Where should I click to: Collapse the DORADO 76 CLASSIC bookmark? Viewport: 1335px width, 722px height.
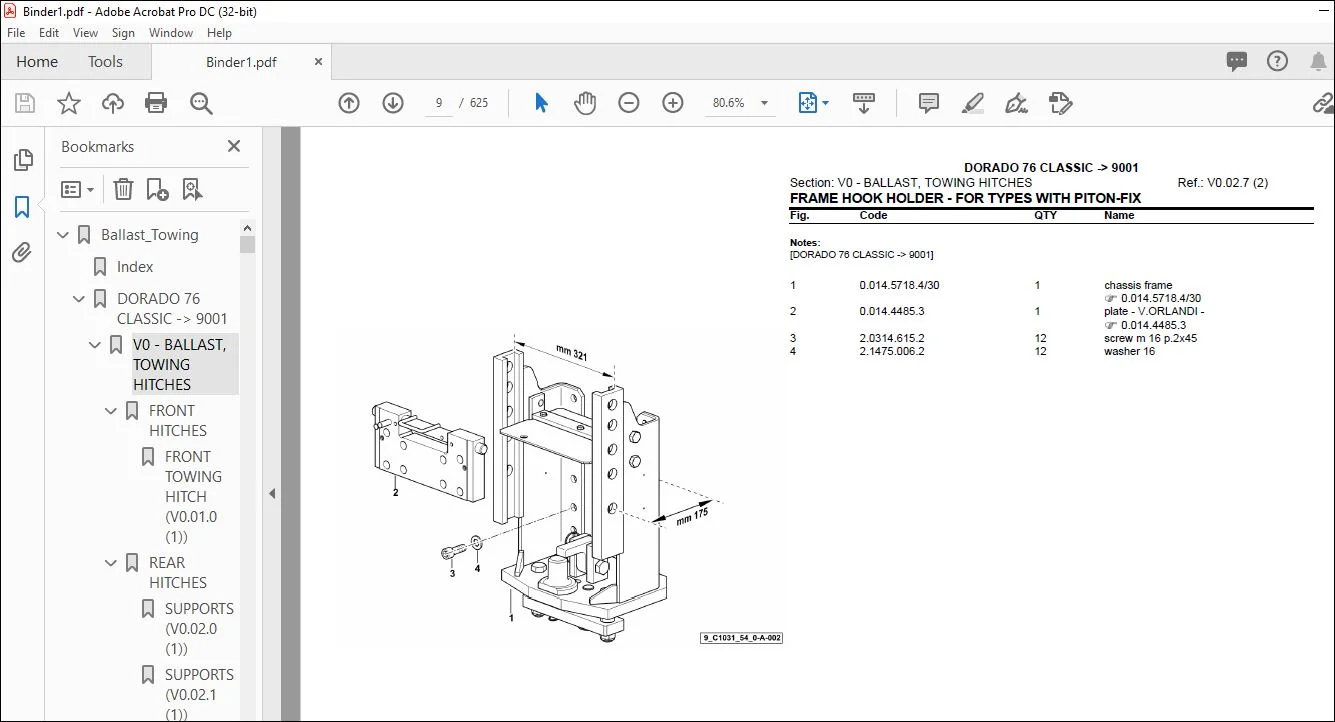click(80, 299)
